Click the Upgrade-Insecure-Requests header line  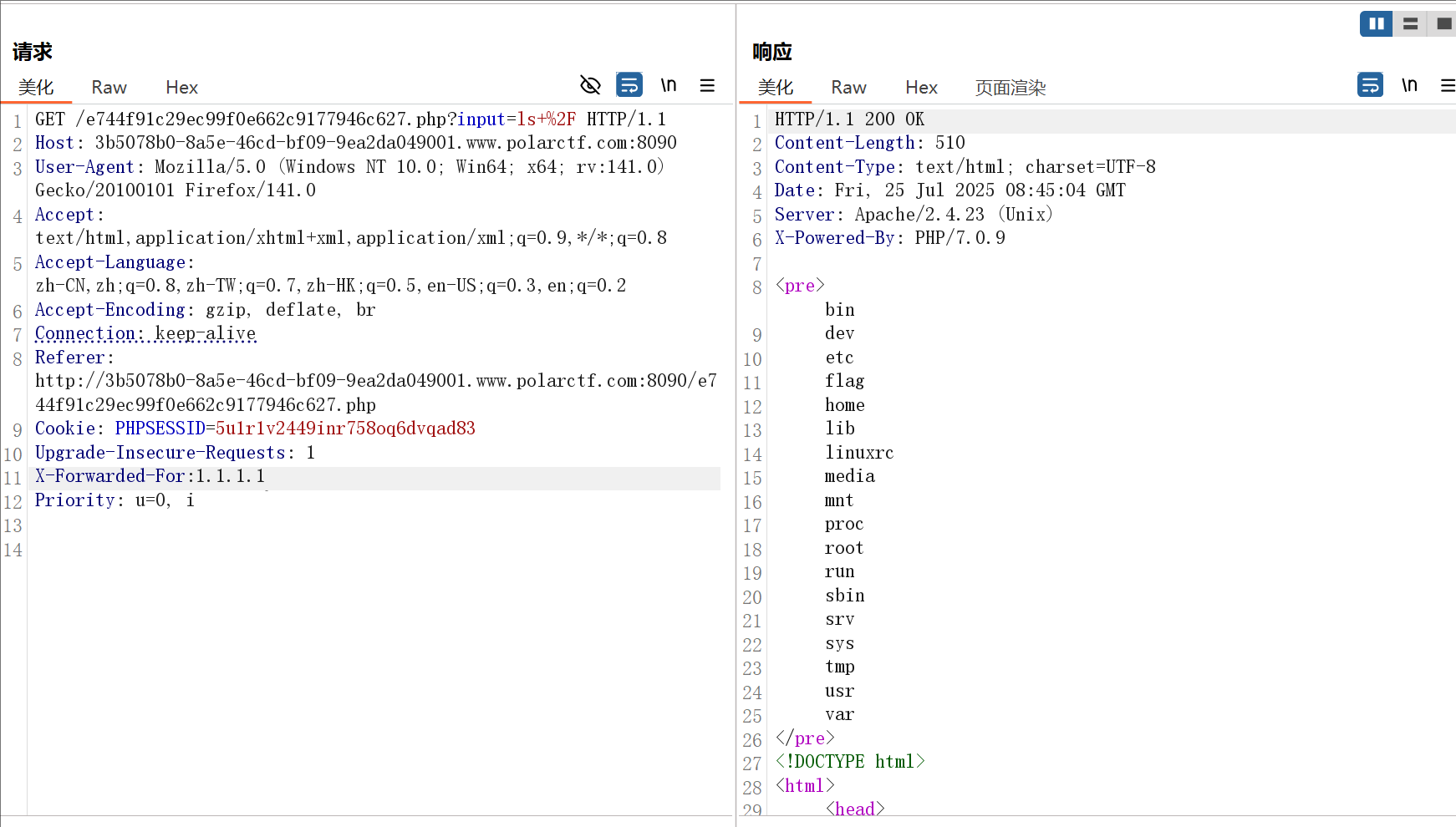175,453
